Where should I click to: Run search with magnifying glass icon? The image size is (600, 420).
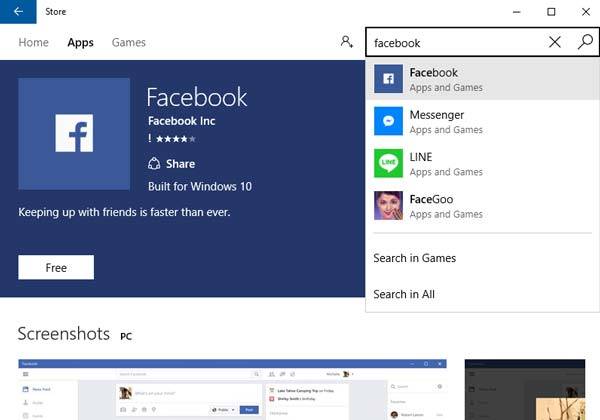point(585,42)
